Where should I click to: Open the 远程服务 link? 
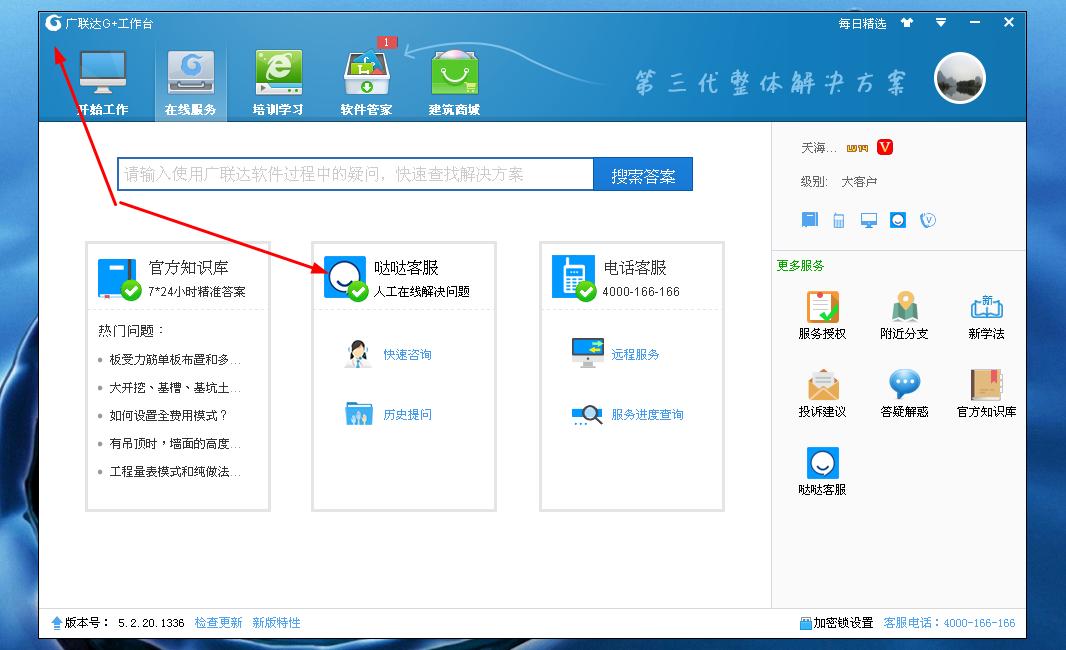(x=635, y=354)
